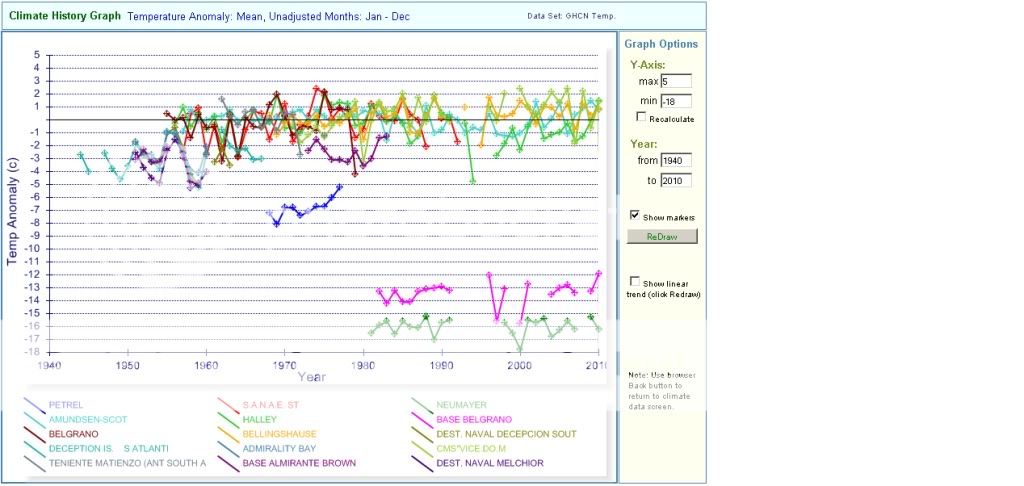Enable the Show linear trend checkbox
The width and height of the screenshot is (1024, 486).
[x=635, y=281]
